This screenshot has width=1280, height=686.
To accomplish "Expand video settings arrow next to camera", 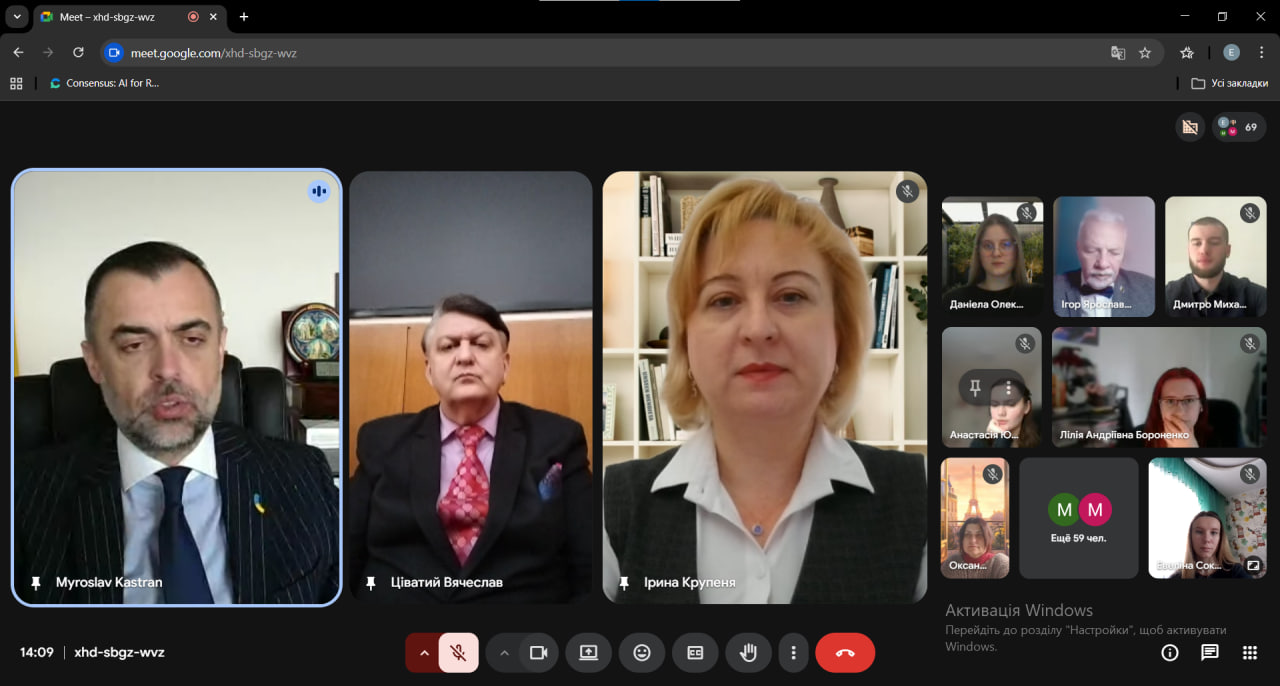I will pos(504,653).
